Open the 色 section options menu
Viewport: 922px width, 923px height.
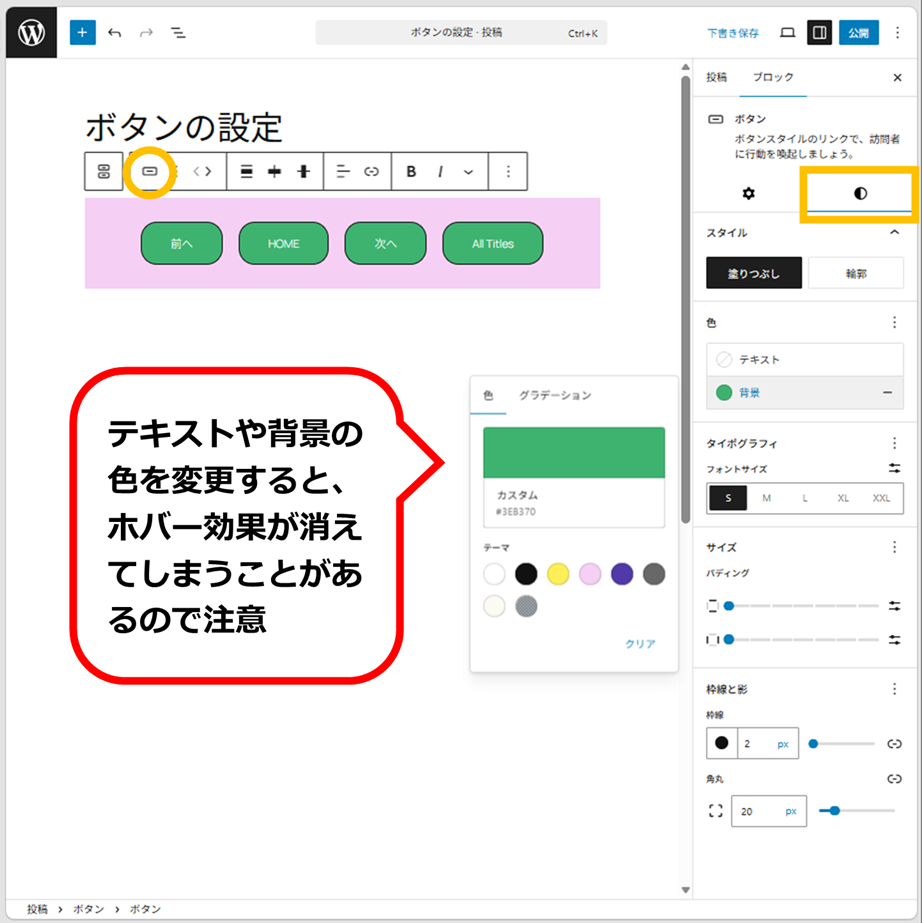pyautogui.click(x=894, y=323)
